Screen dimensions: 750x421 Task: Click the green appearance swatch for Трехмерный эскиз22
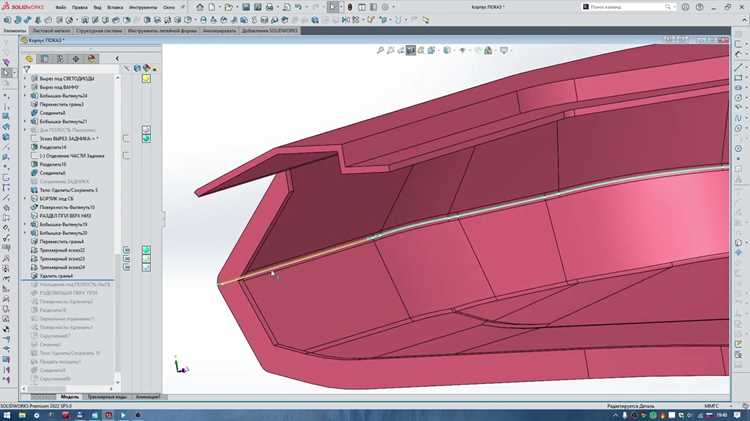pyautogui.click(x=146, y=250)
